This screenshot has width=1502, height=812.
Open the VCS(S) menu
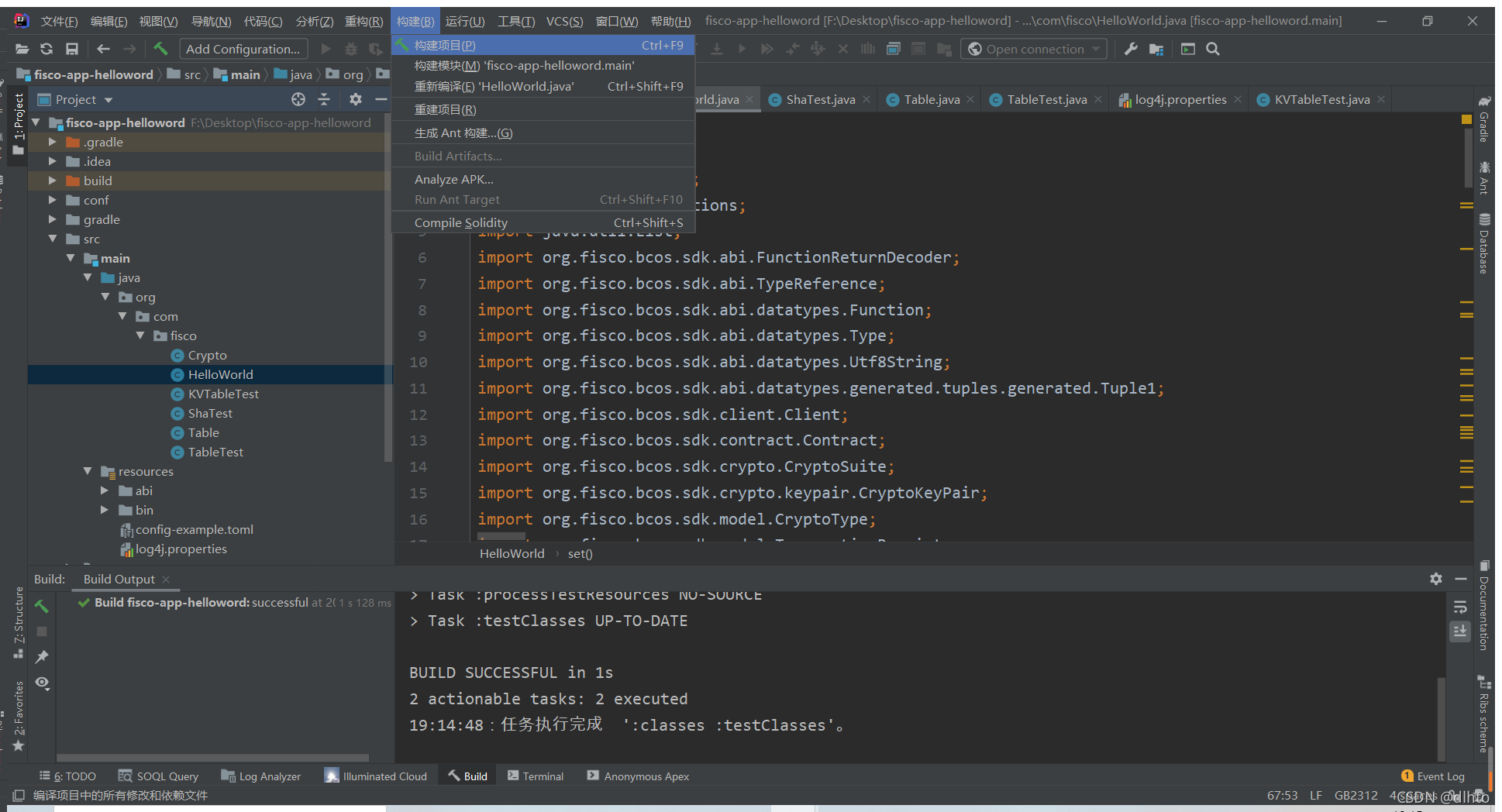(564, 21)
